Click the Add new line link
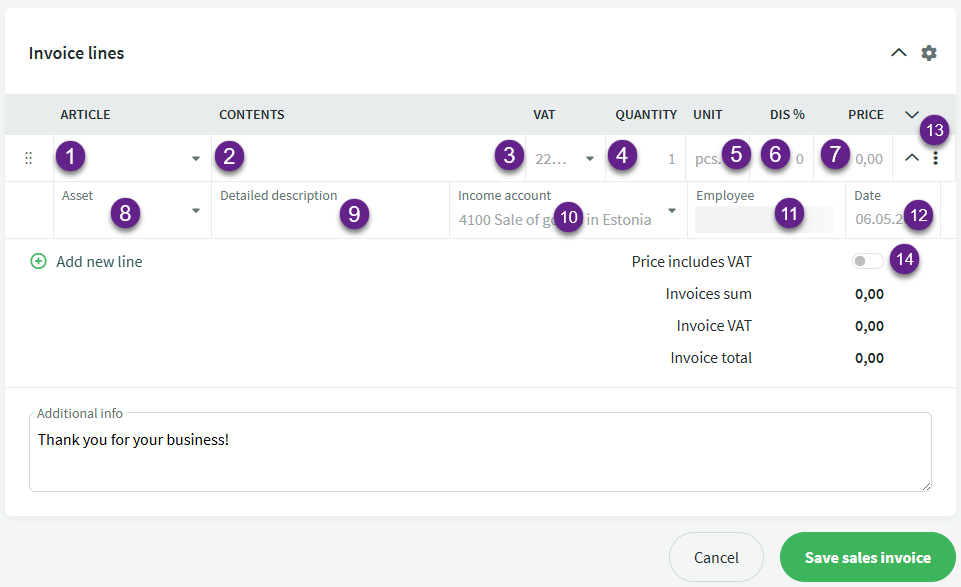Image resolution: width=961 pixels, height=587 pixels. [99, 262]
